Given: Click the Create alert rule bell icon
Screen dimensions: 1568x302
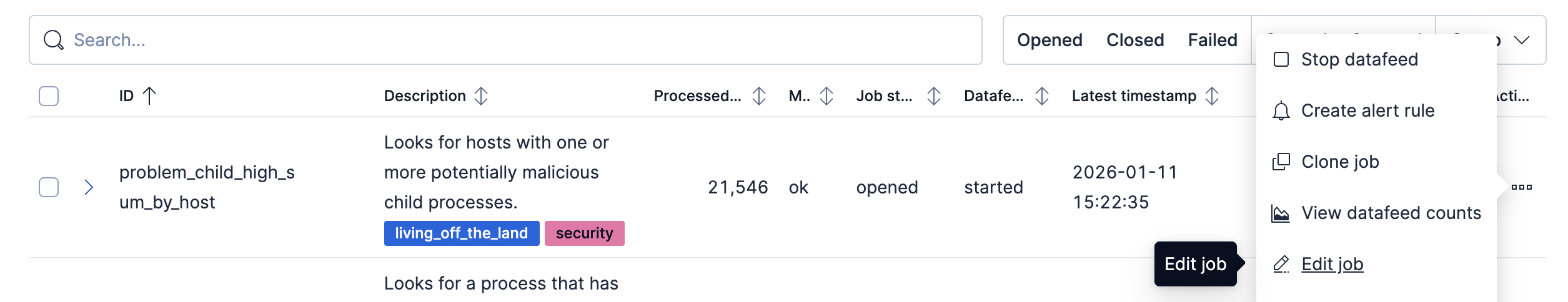Looking at the screenshot, I should pos(1281,110).
